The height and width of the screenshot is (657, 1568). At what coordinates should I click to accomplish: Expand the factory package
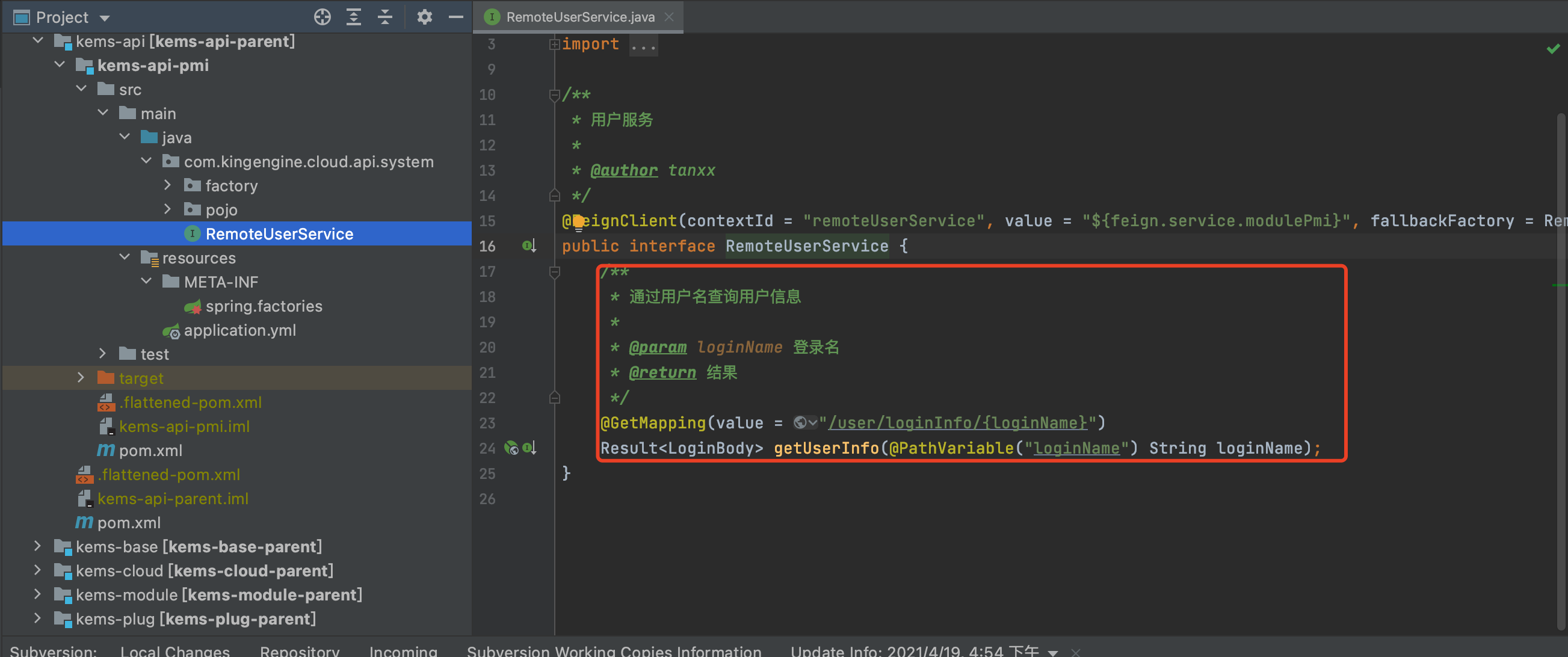pyautogui.click(x=167, y=185)
